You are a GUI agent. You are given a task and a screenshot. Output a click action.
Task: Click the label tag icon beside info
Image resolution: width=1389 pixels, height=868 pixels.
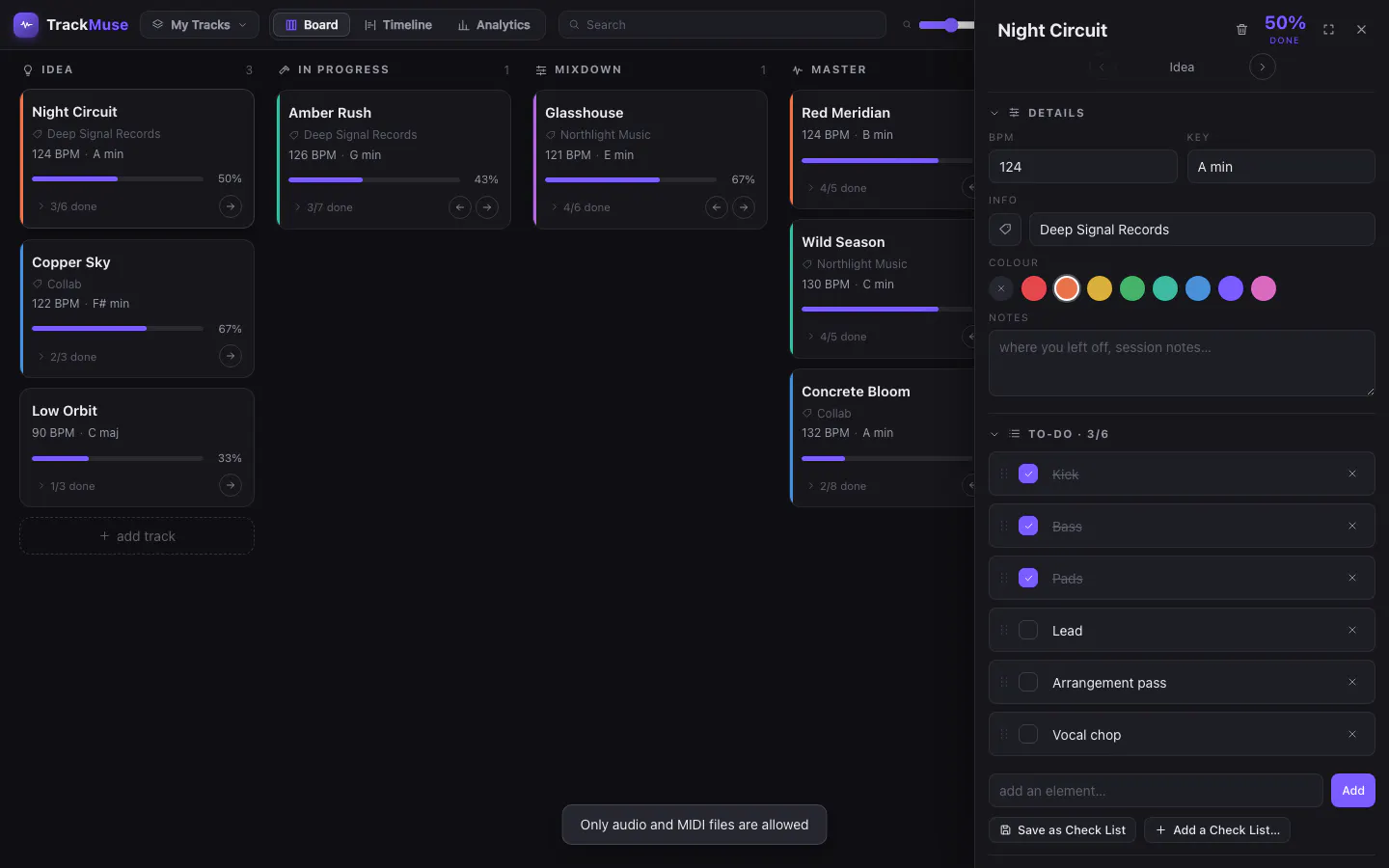point(1004,230)
